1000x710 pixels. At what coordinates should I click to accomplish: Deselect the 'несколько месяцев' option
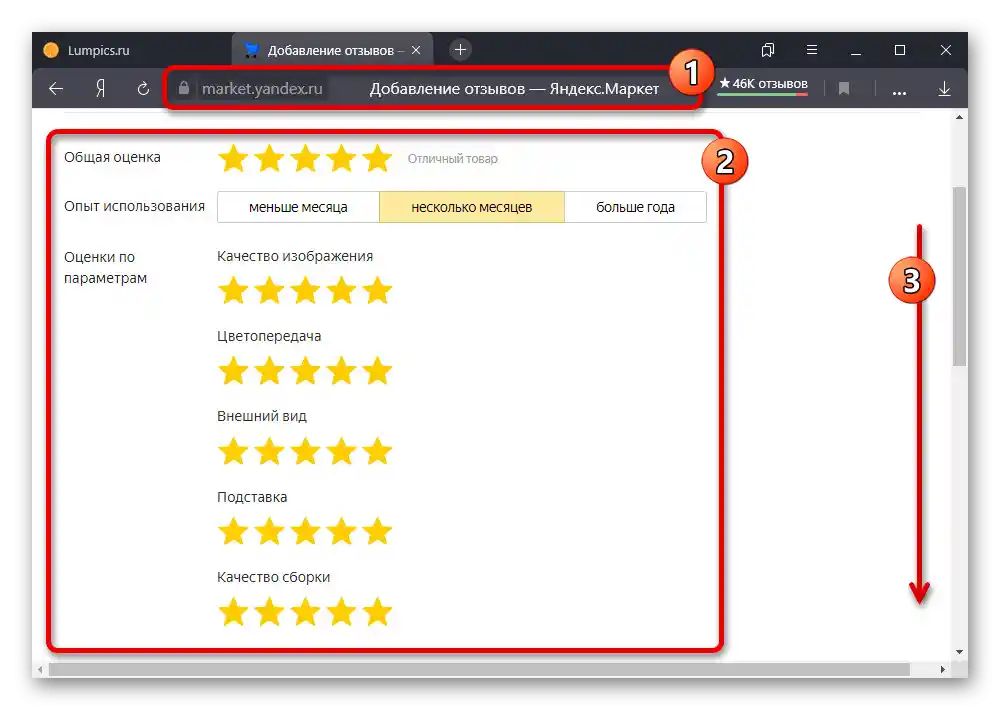[x=471, y=206]
